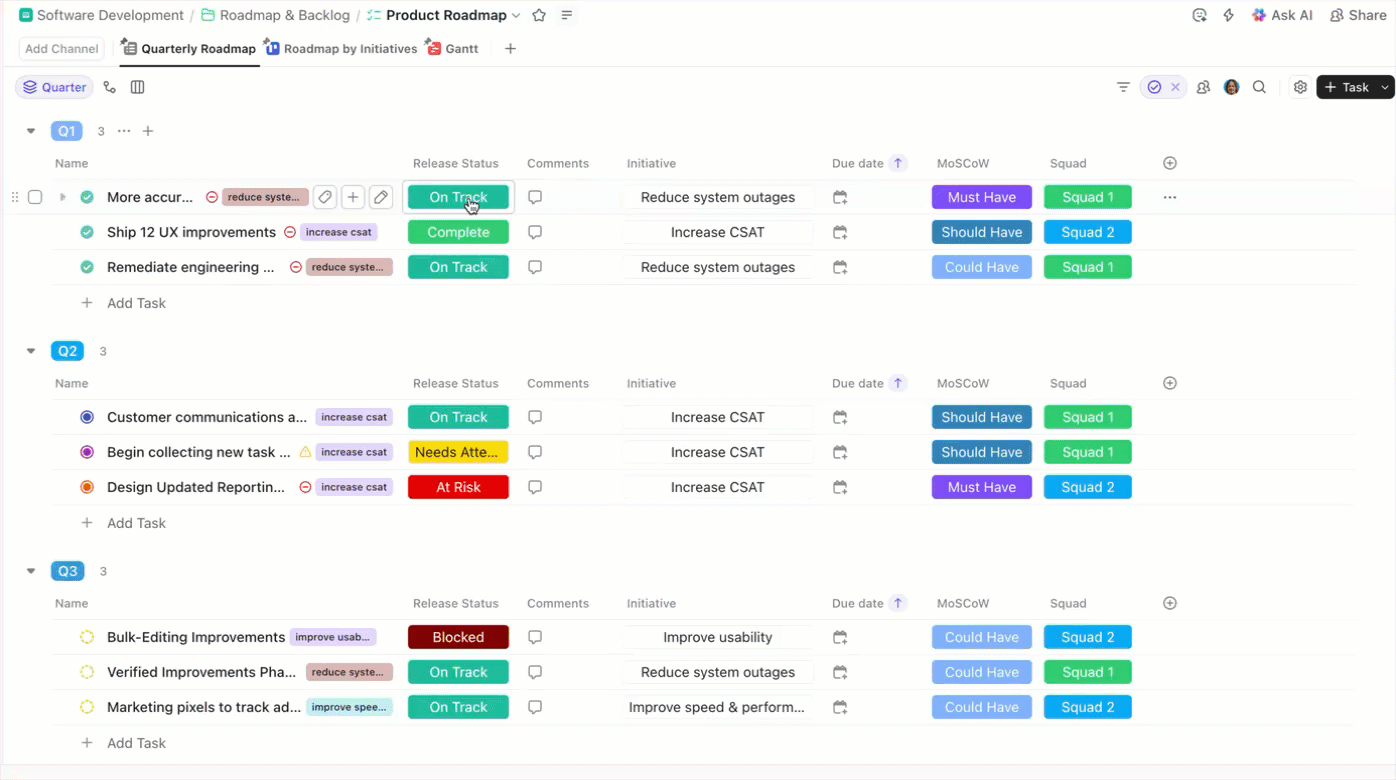Image resolution: width=1396 pixels, height=780 pixels.
Task: Open comments on Ship 12 UX improvements
Action: point(535,232)
